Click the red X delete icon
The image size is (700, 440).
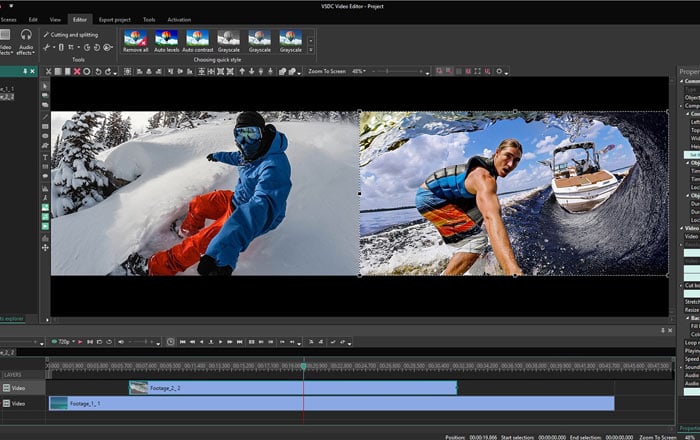(x=77, y=71)
